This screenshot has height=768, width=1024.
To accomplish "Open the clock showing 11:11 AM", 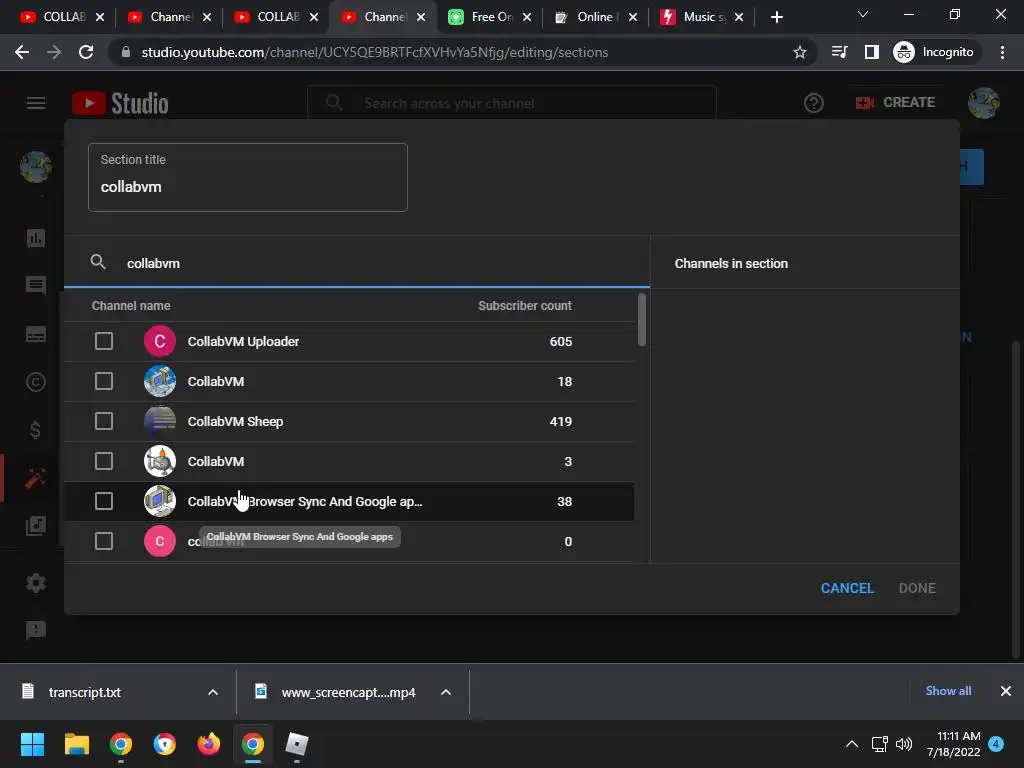I will pos(953,744).
